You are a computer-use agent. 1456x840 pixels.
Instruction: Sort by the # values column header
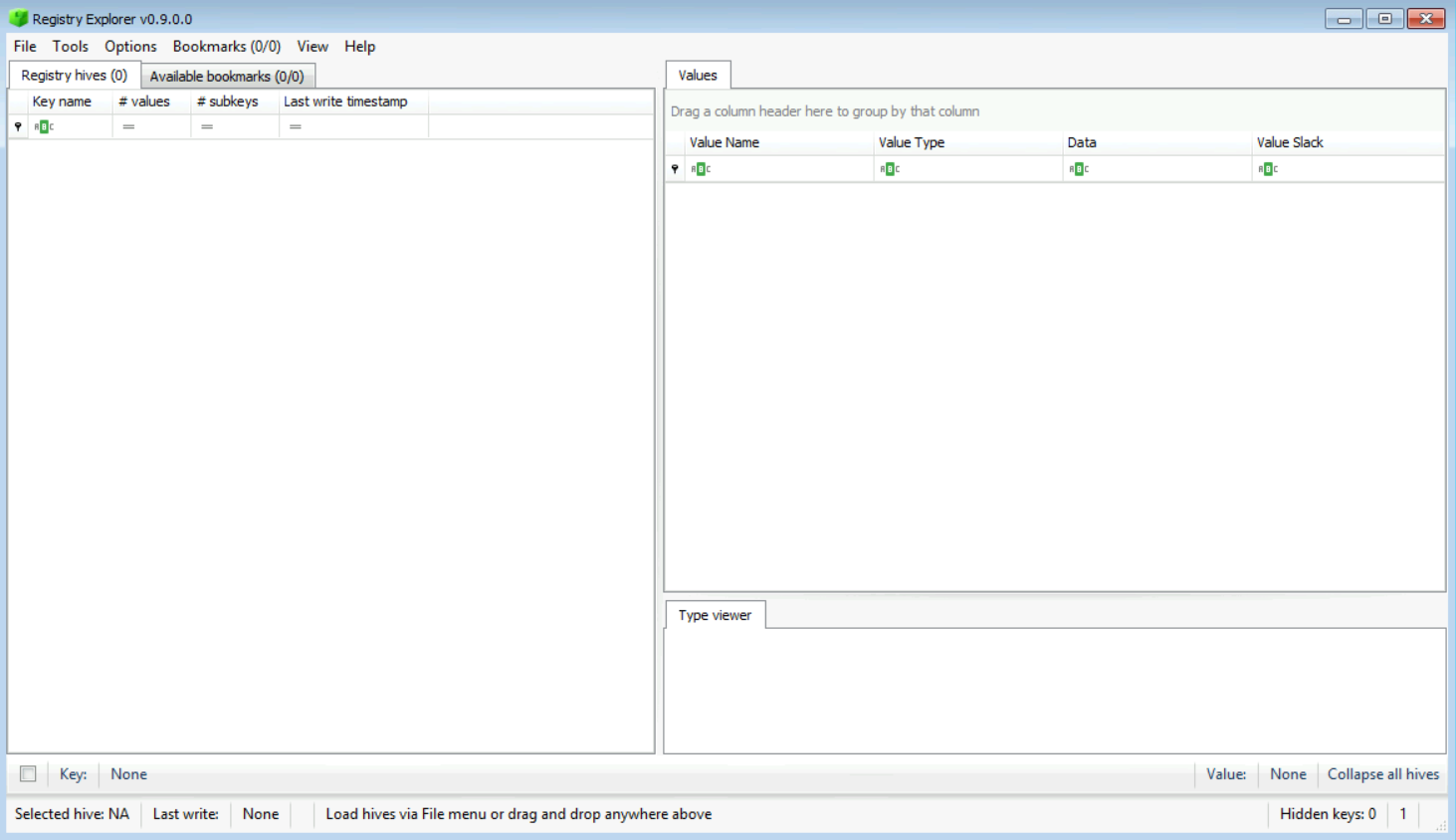pos(151,102)
